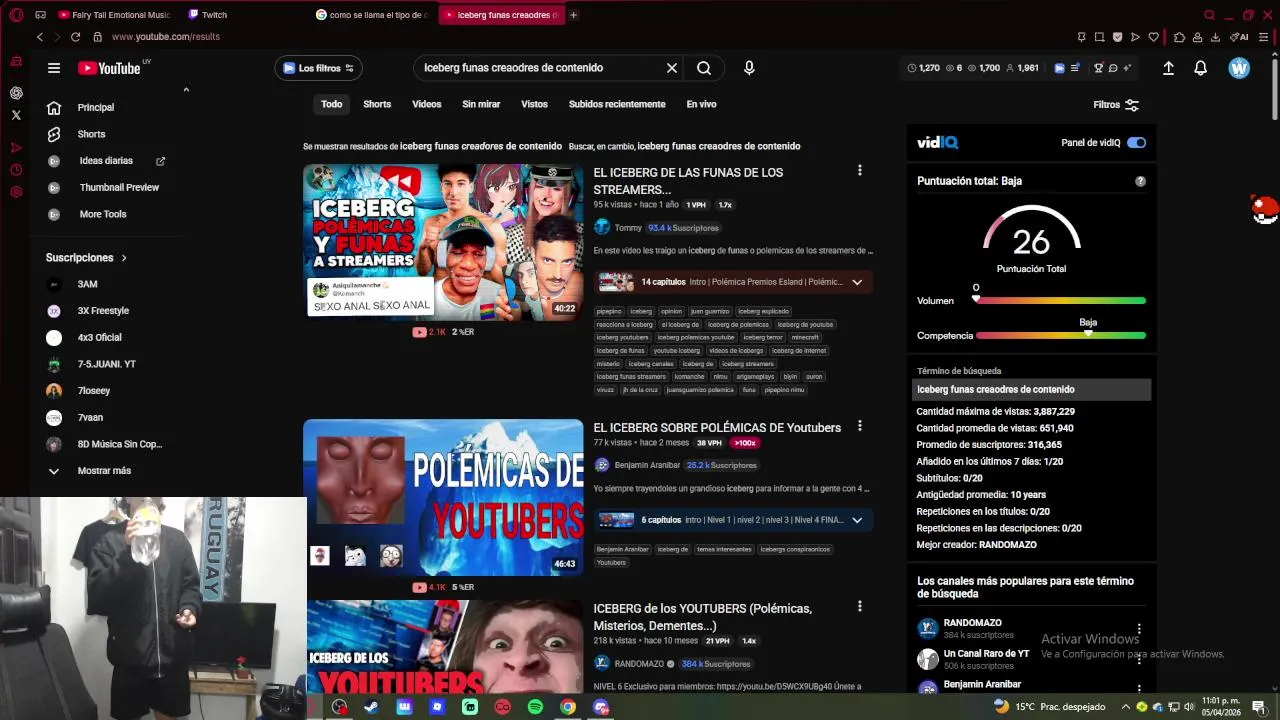Open vidIQ chat bubble icon

[1113, 68]
